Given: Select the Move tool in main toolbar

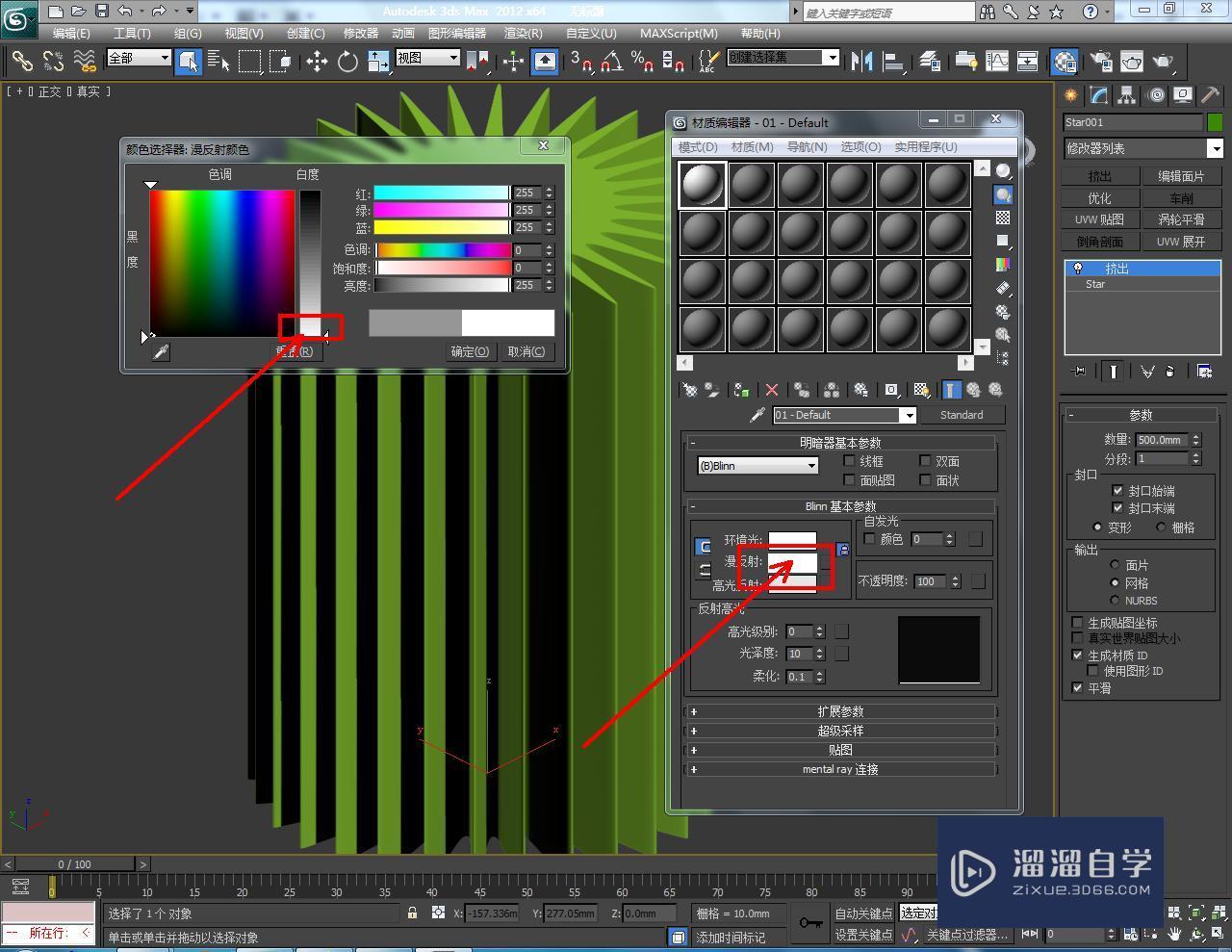Looking at the screenshot, I should click(317, 62).
